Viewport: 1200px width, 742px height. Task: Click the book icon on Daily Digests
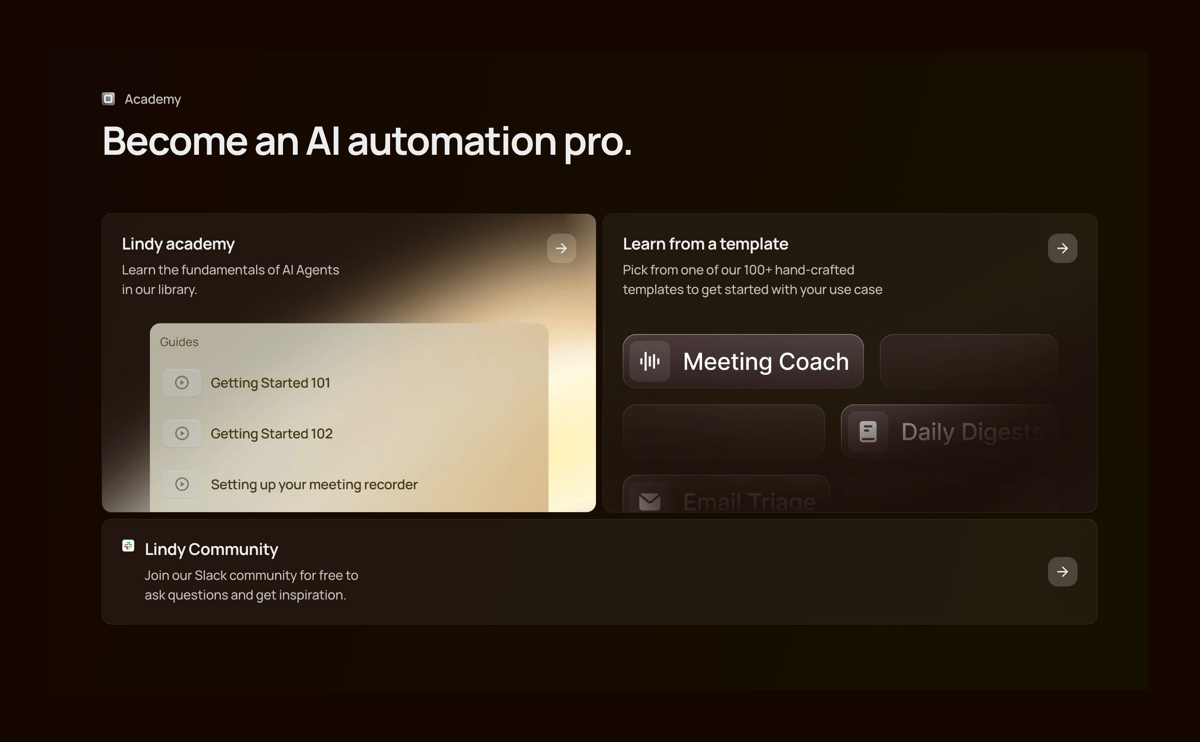coord(868,431)
